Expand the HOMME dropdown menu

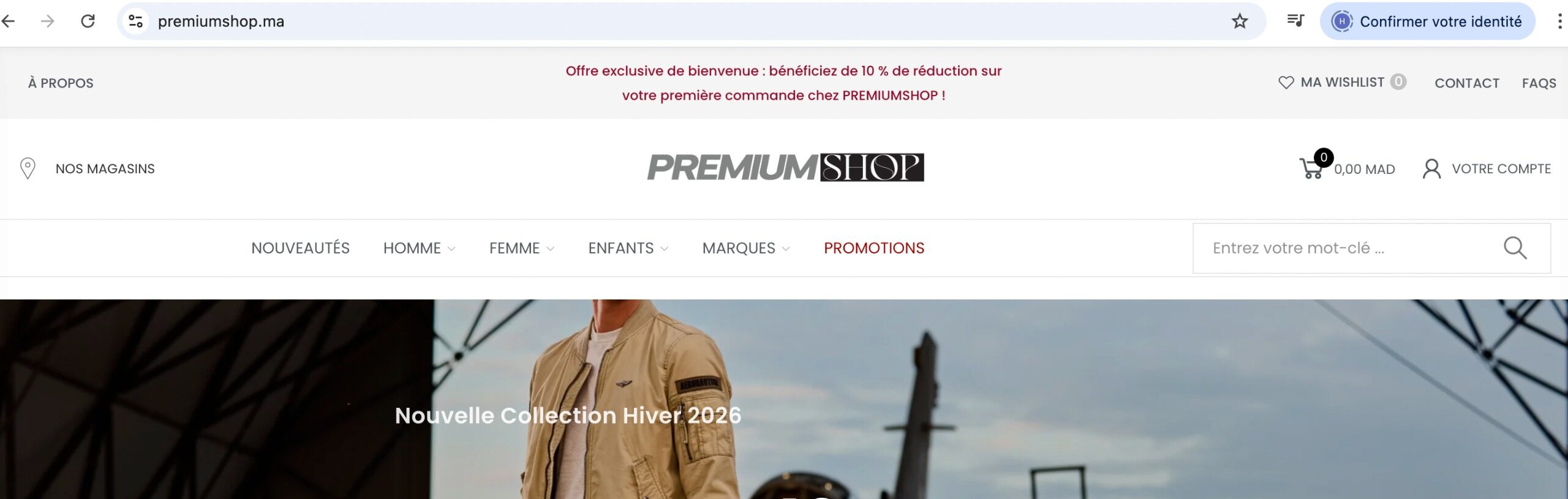pyautogui.click(x=419, y=248)
